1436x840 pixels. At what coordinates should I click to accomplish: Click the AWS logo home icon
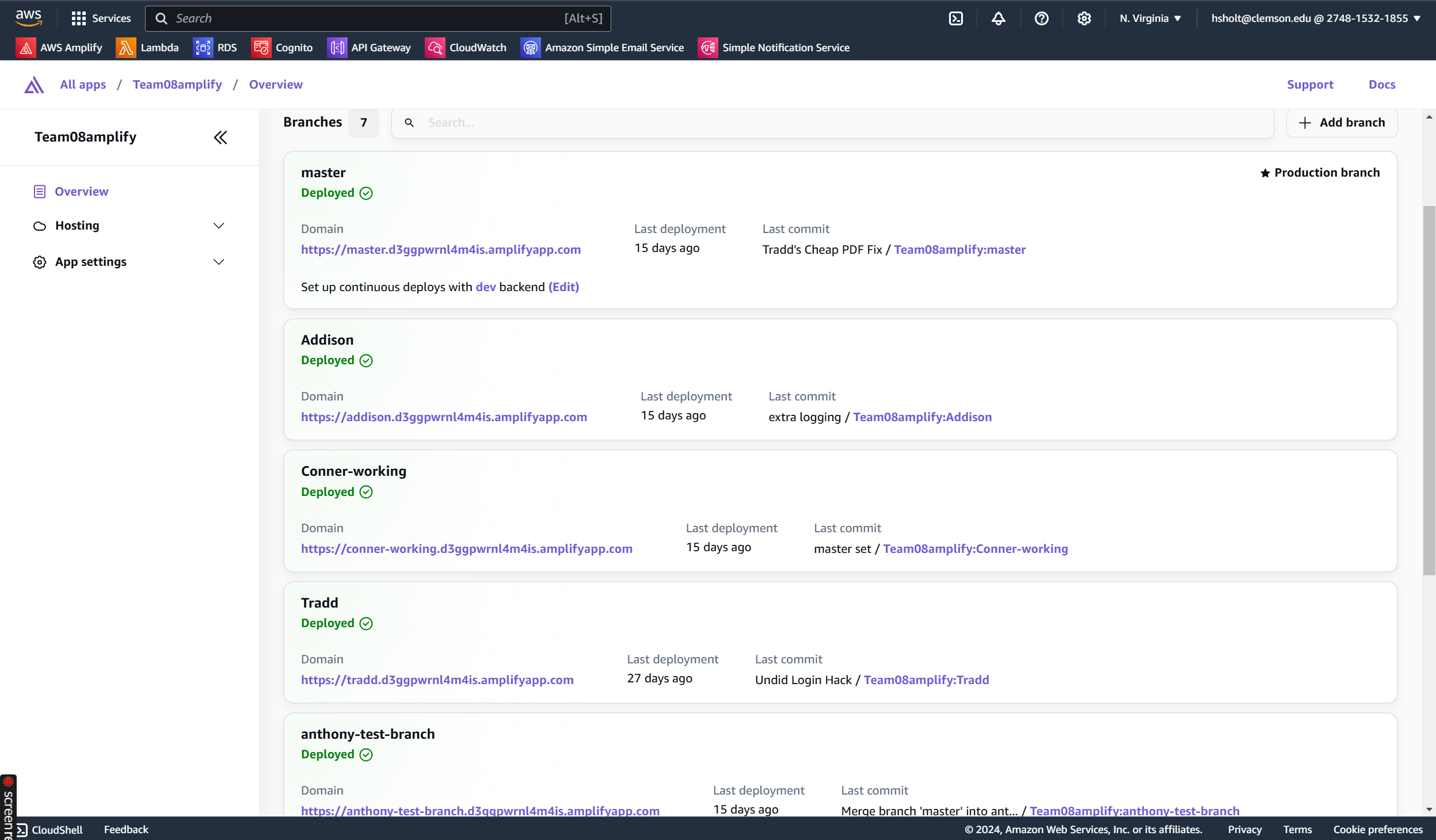click(x=29, y=18)
